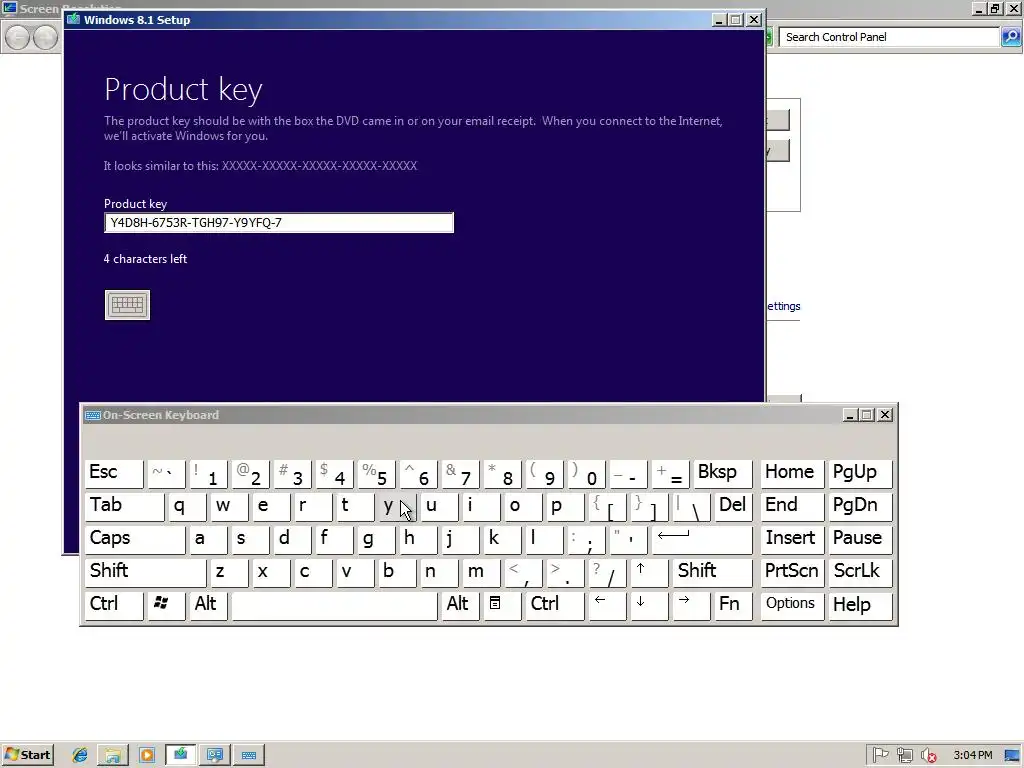Click the taskbar clock showing 3:04 PM

[x=972, y=756]
